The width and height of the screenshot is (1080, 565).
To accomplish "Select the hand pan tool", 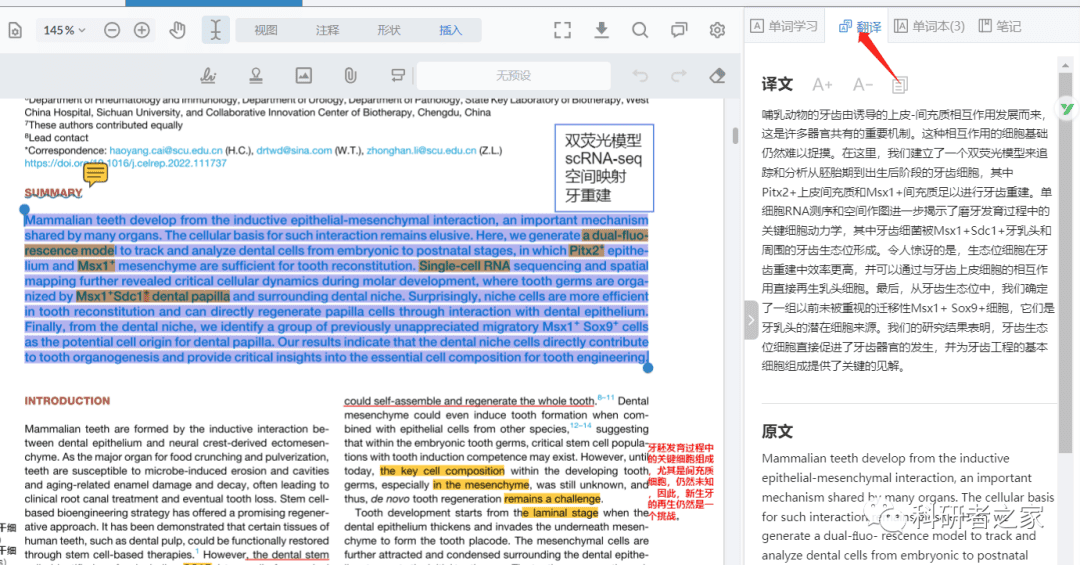I will pos(177,30).
